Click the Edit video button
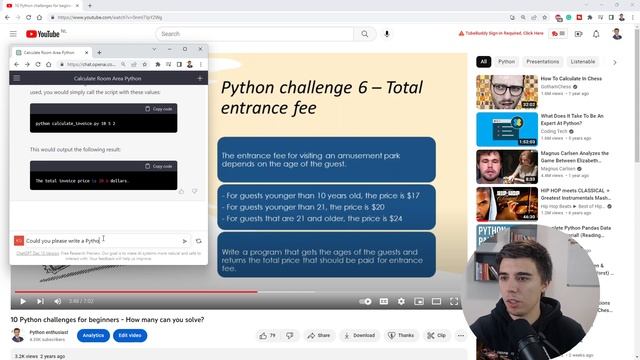Image resolution: width=640 pixels, height=360 pixels. [x=130, y=336]
